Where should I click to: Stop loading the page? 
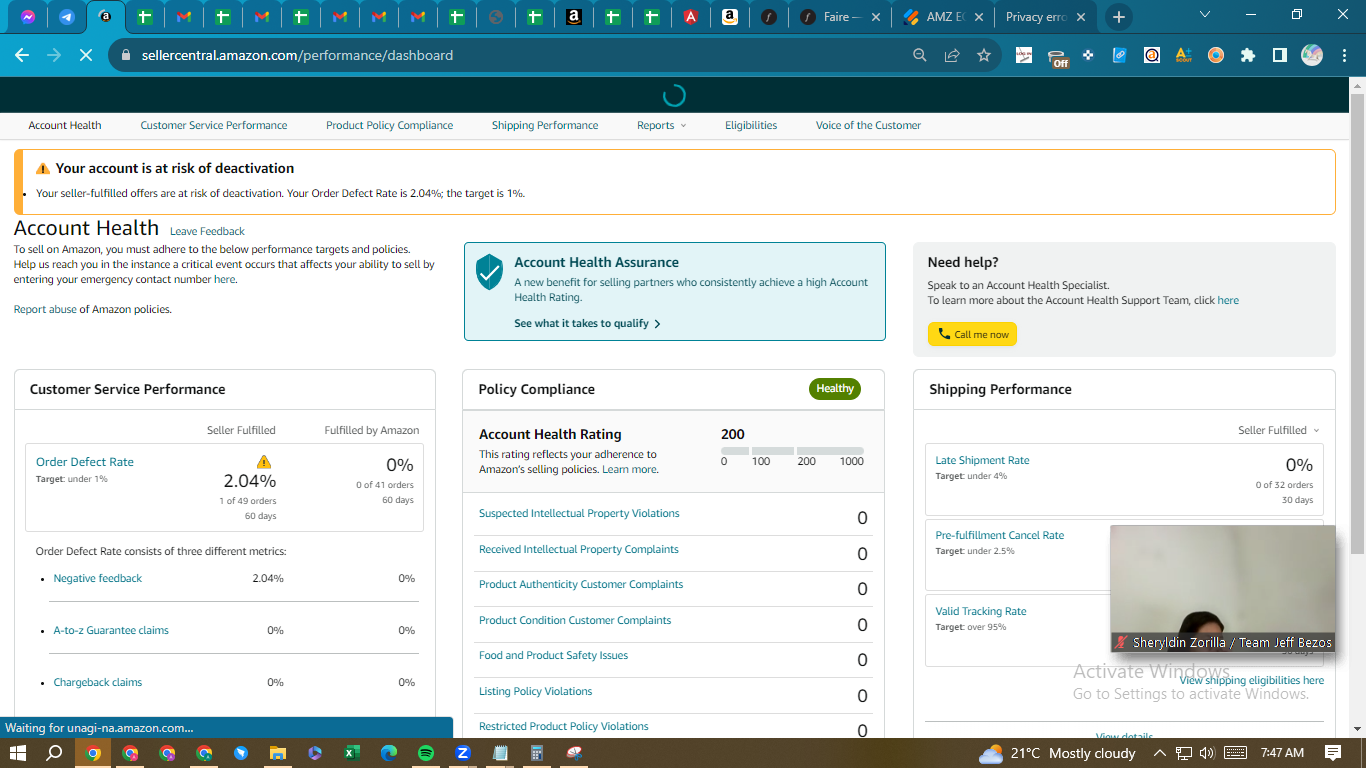(86, 55)
